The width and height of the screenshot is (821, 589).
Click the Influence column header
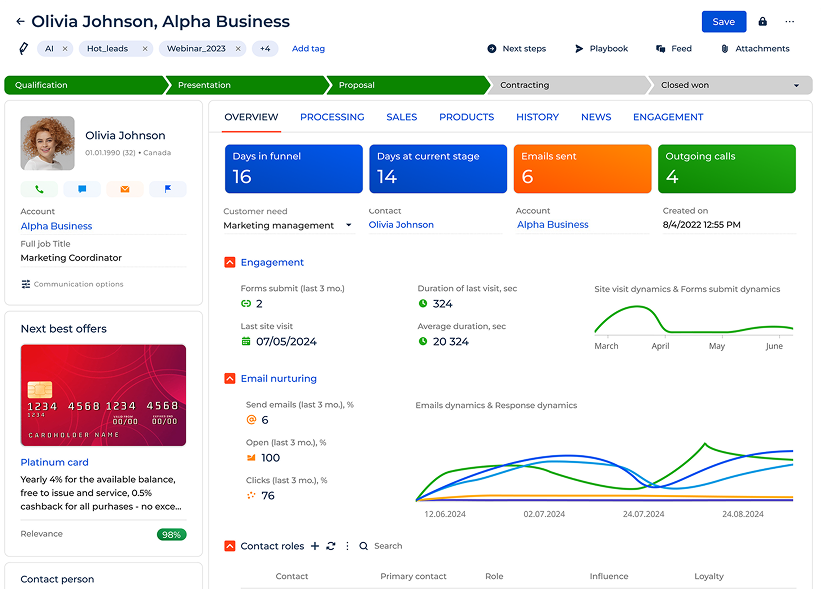(609, 576)
